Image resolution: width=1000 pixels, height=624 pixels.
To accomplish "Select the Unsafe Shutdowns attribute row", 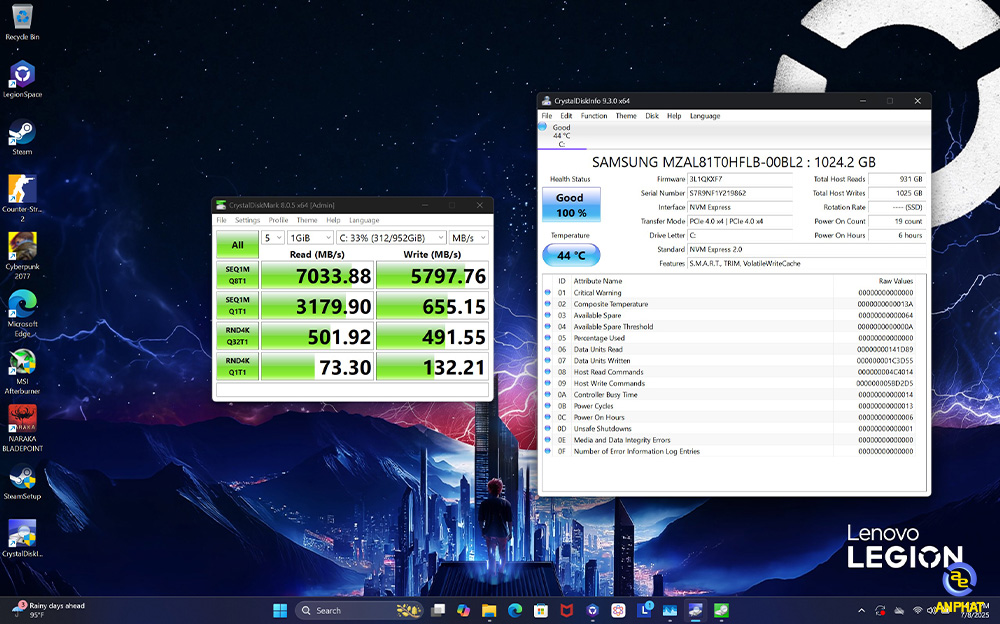I will pyautogui.click(x=729, y=429).
